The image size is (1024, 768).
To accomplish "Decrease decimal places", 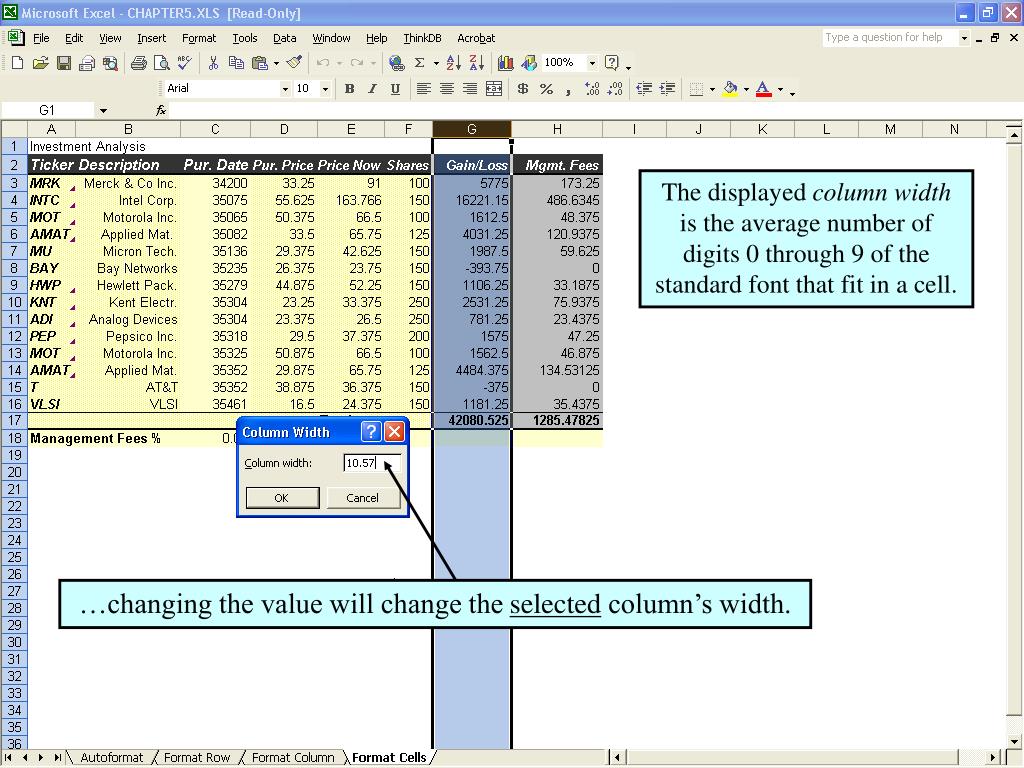I will (615, 89).
